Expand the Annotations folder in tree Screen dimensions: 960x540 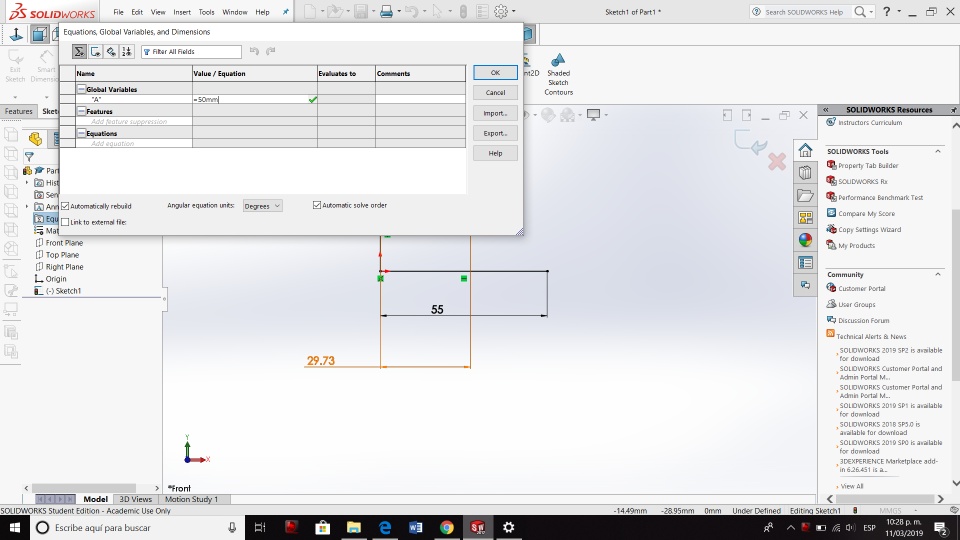pos(27,206)
